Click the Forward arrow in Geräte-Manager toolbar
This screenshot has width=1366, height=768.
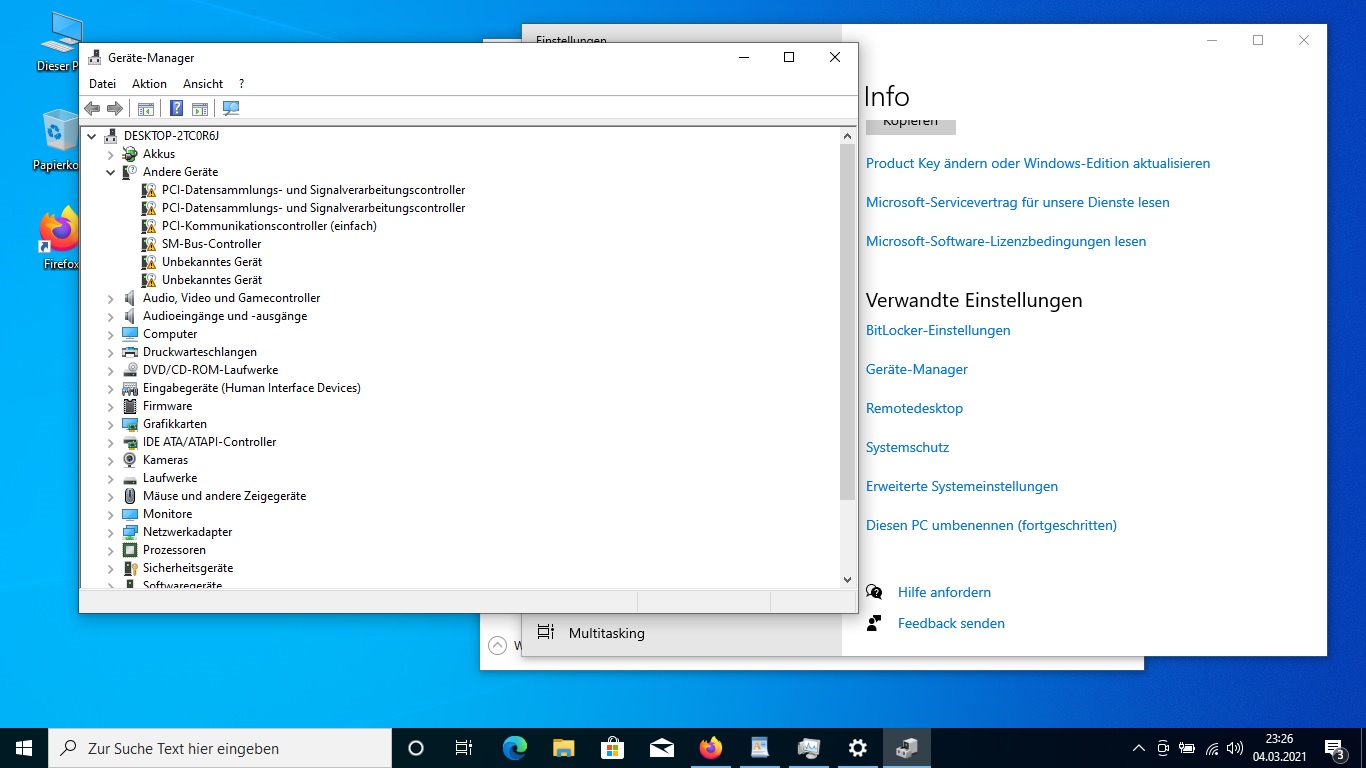115,108
